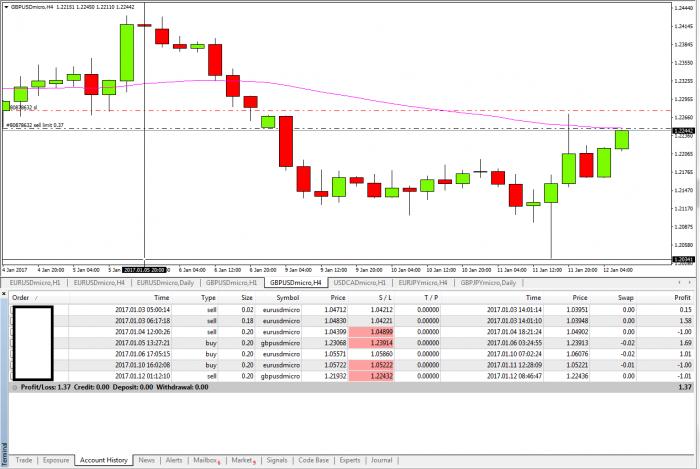Switch to the USDCADmicro,H1 chart tab
Image resolution: width=700 pixels, height=469 pixels.
click(x=360, y=283)
